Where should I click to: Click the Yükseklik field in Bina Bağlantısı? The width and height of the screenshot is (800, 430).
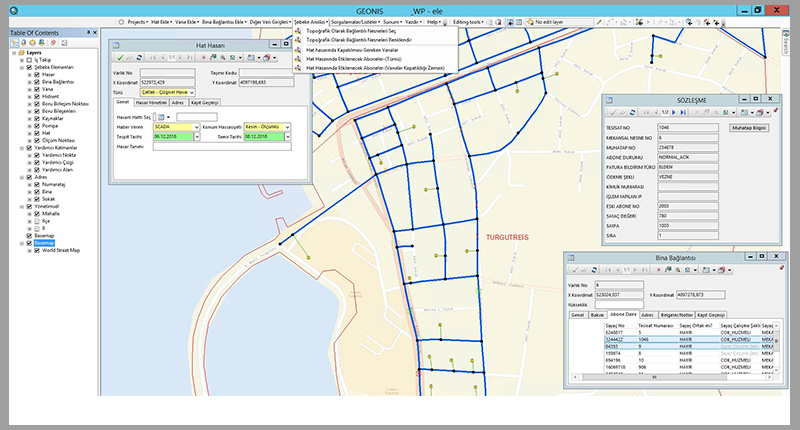[619, 305]
